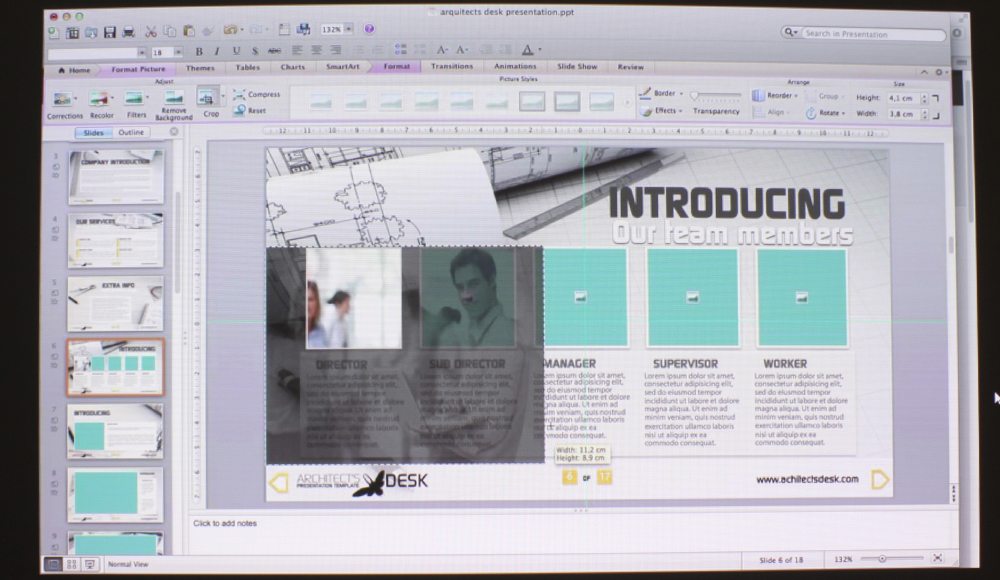1000x580 pixels.
Task: Toggle Italic formatting
Action: pyautogui.click(x=217, y=51)
